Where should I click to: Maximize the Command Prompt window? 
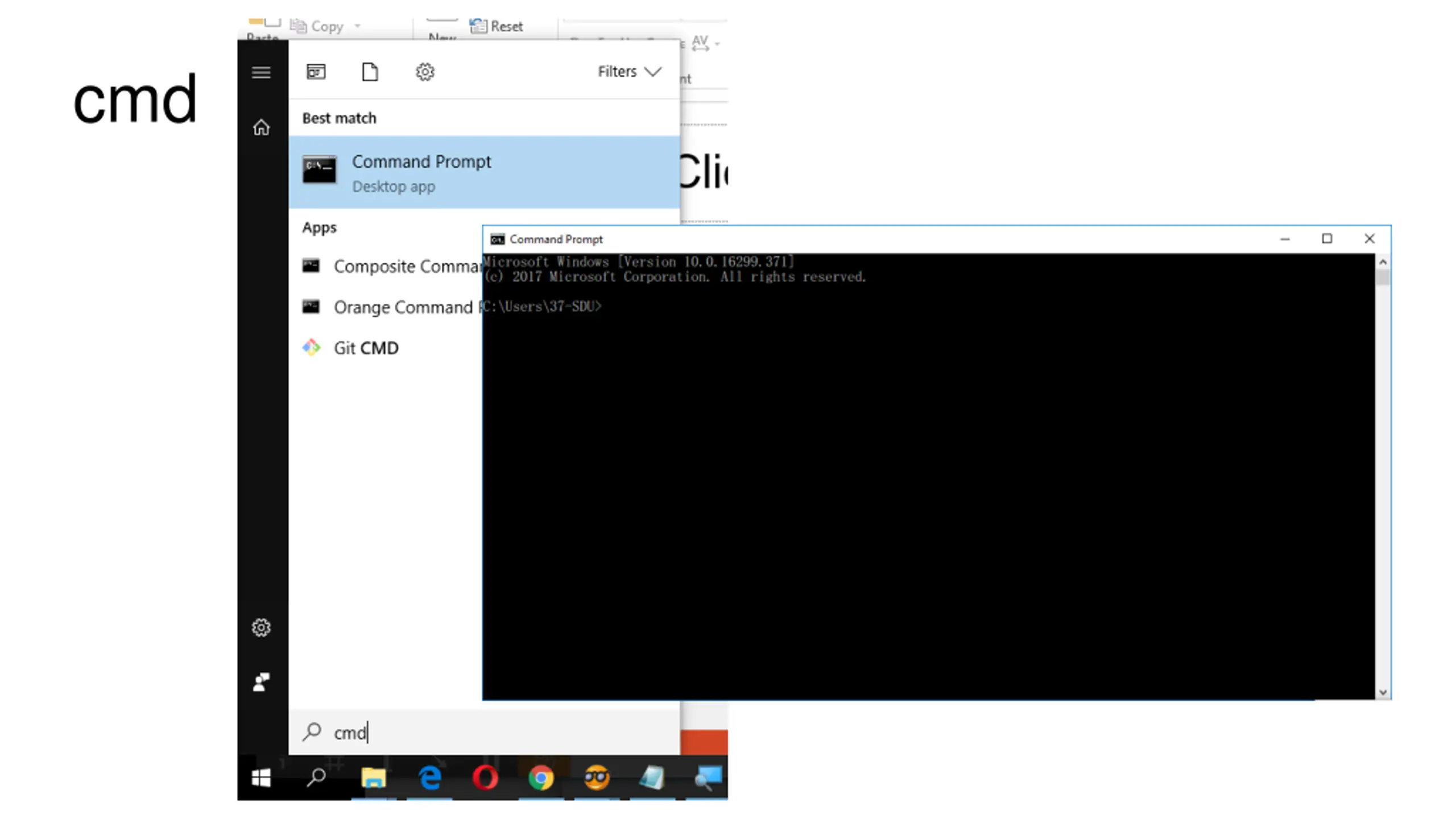tap(1327, 239)
